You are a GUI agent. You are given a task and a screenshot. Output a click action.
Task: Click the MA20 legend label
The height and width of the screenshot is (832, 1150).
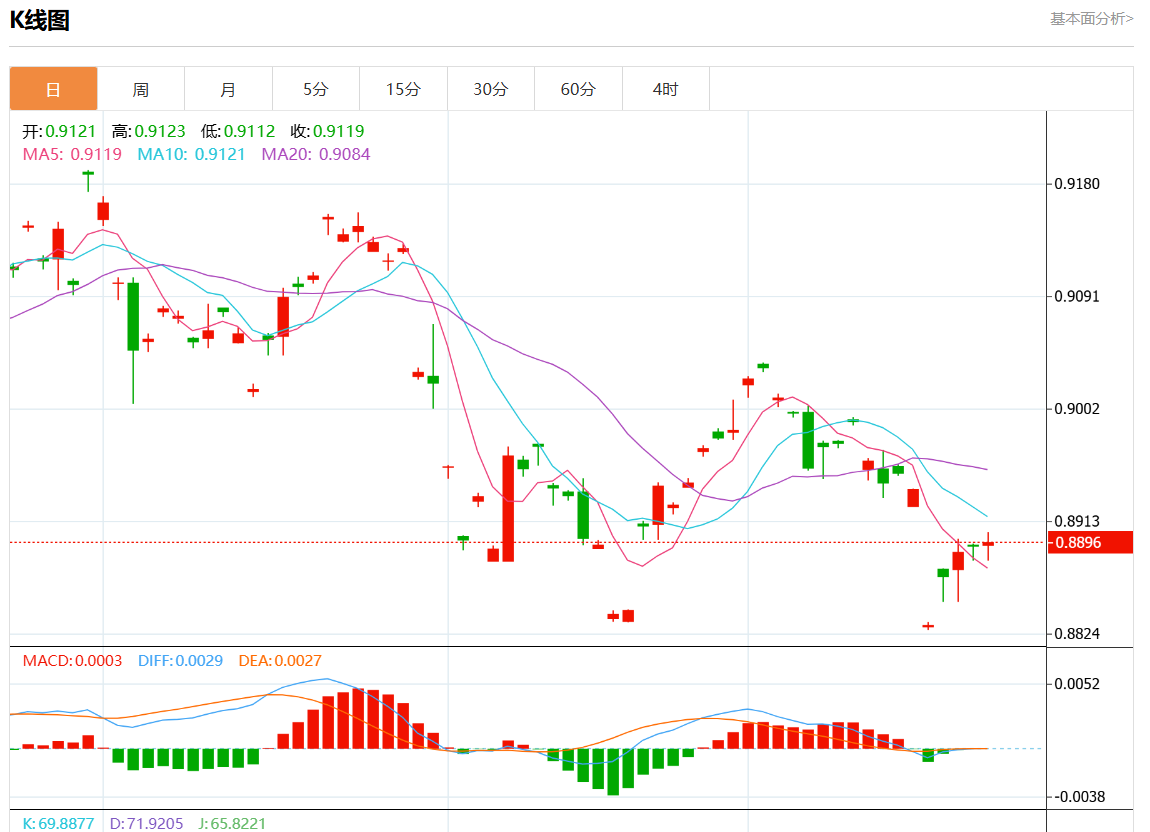tap(315, 154)
